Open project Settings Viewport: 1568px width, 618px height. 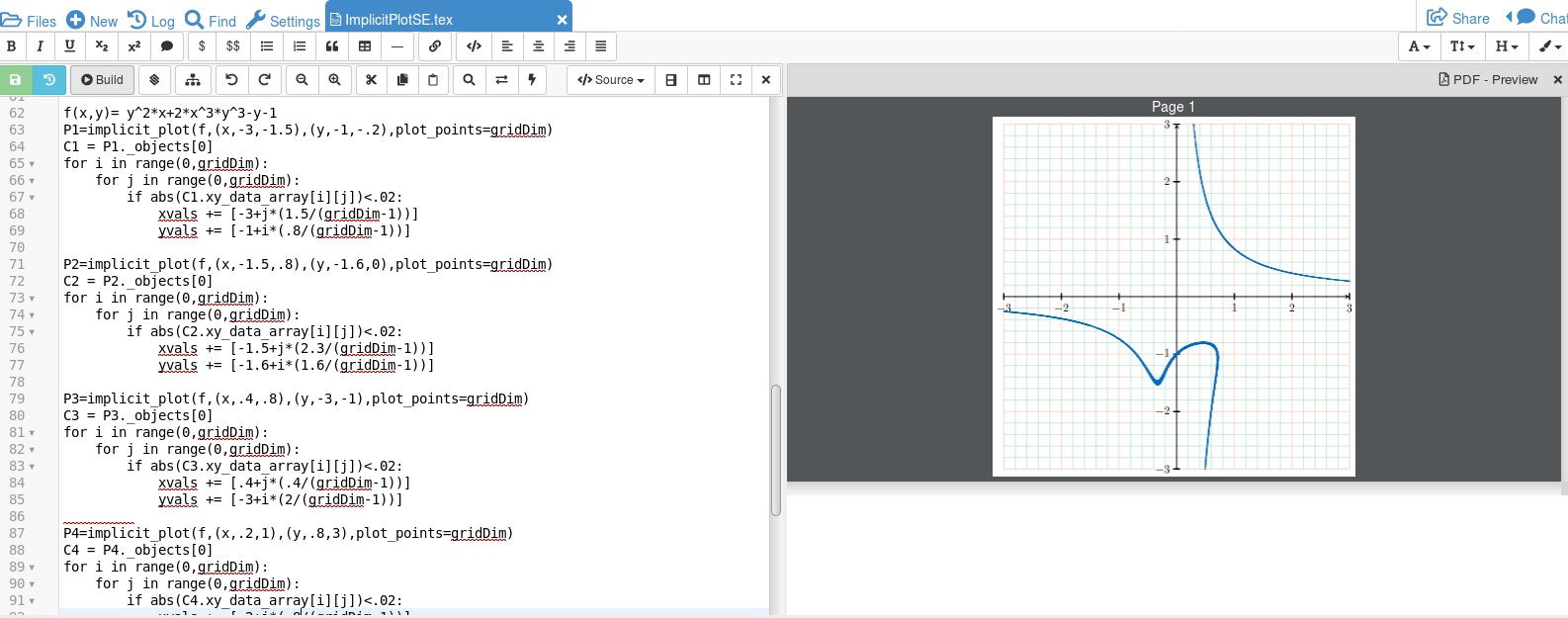(283, 20)
